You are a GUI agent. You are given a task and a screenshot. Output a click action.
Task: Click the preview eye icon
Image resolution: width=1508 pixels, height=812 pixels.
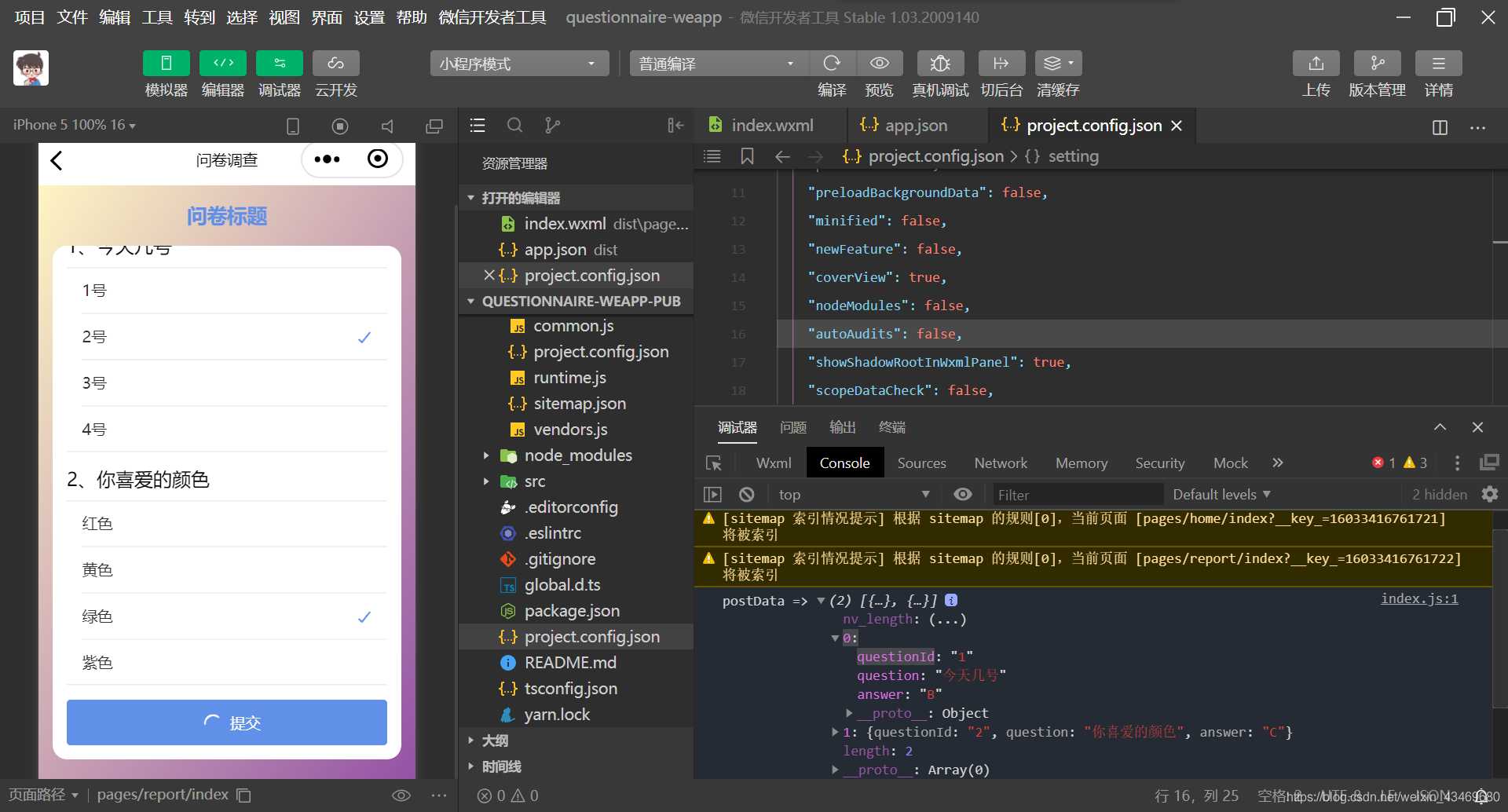click(x=880, y=63)
